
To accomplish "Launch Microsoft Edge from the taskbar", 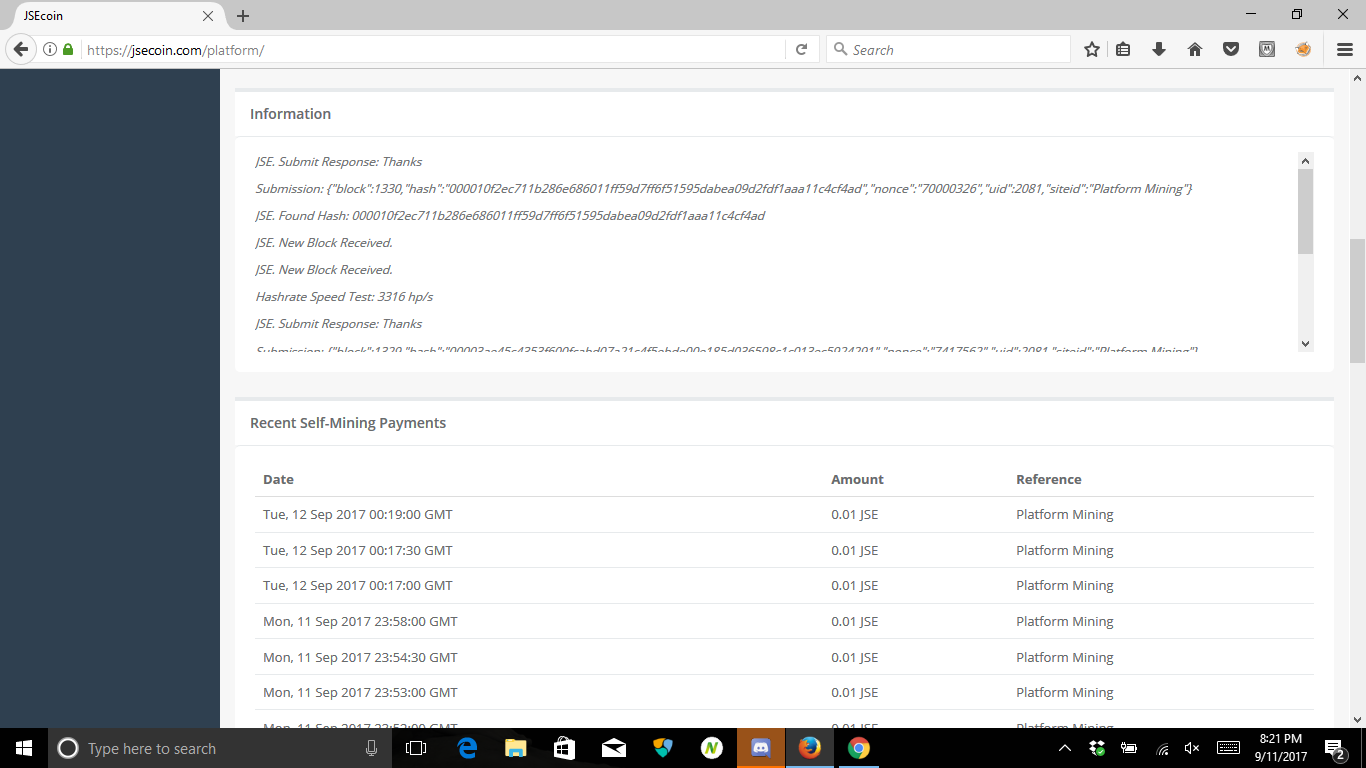I will pos(467,748).
